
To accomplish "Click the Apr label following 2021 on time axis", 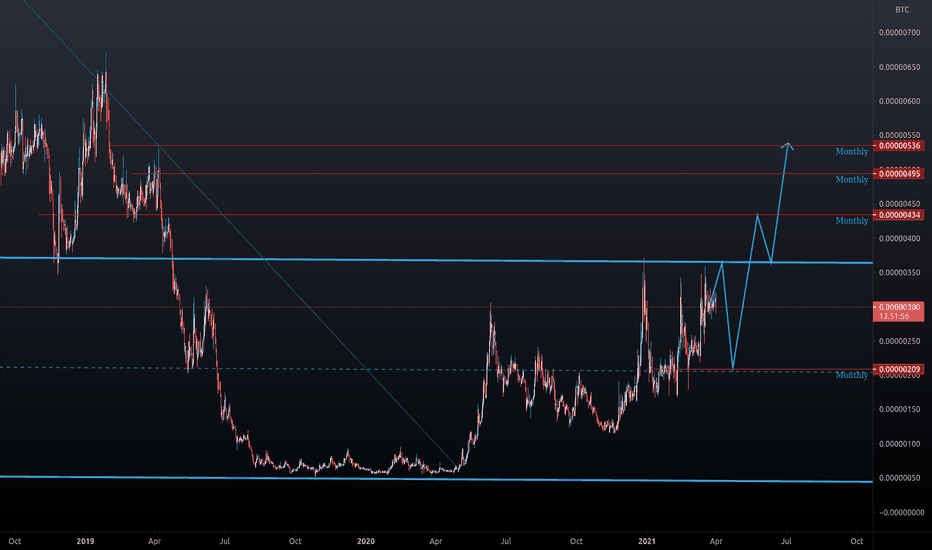I will tap(716, 541).
